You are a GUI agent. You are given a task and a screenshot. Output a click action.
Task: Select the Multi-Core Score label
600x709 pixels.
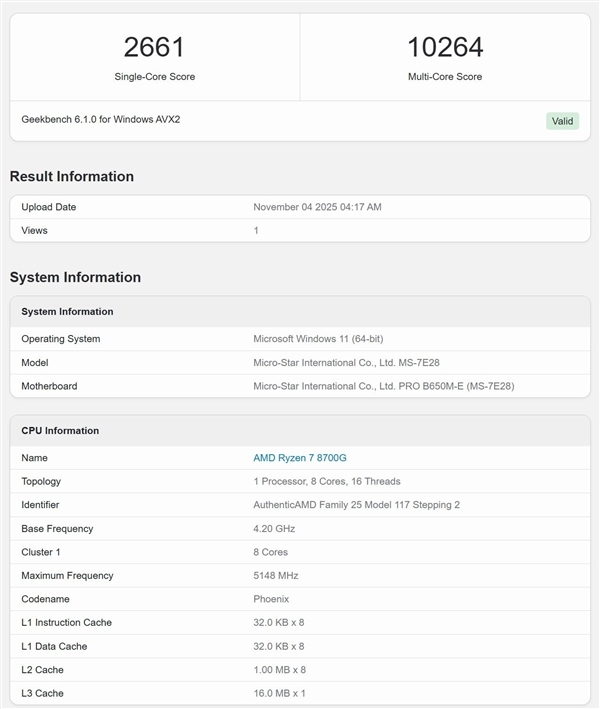(x=445, y=77)
